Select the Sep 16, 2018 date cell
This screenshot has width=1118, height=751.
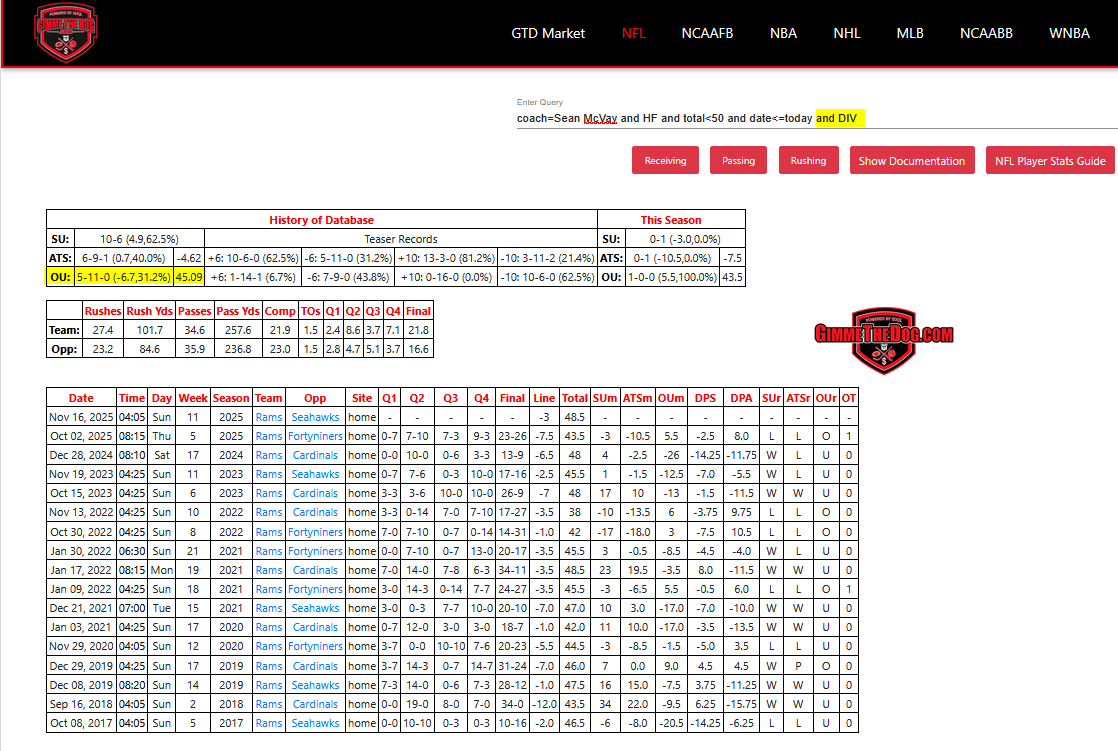click(81, 704)
